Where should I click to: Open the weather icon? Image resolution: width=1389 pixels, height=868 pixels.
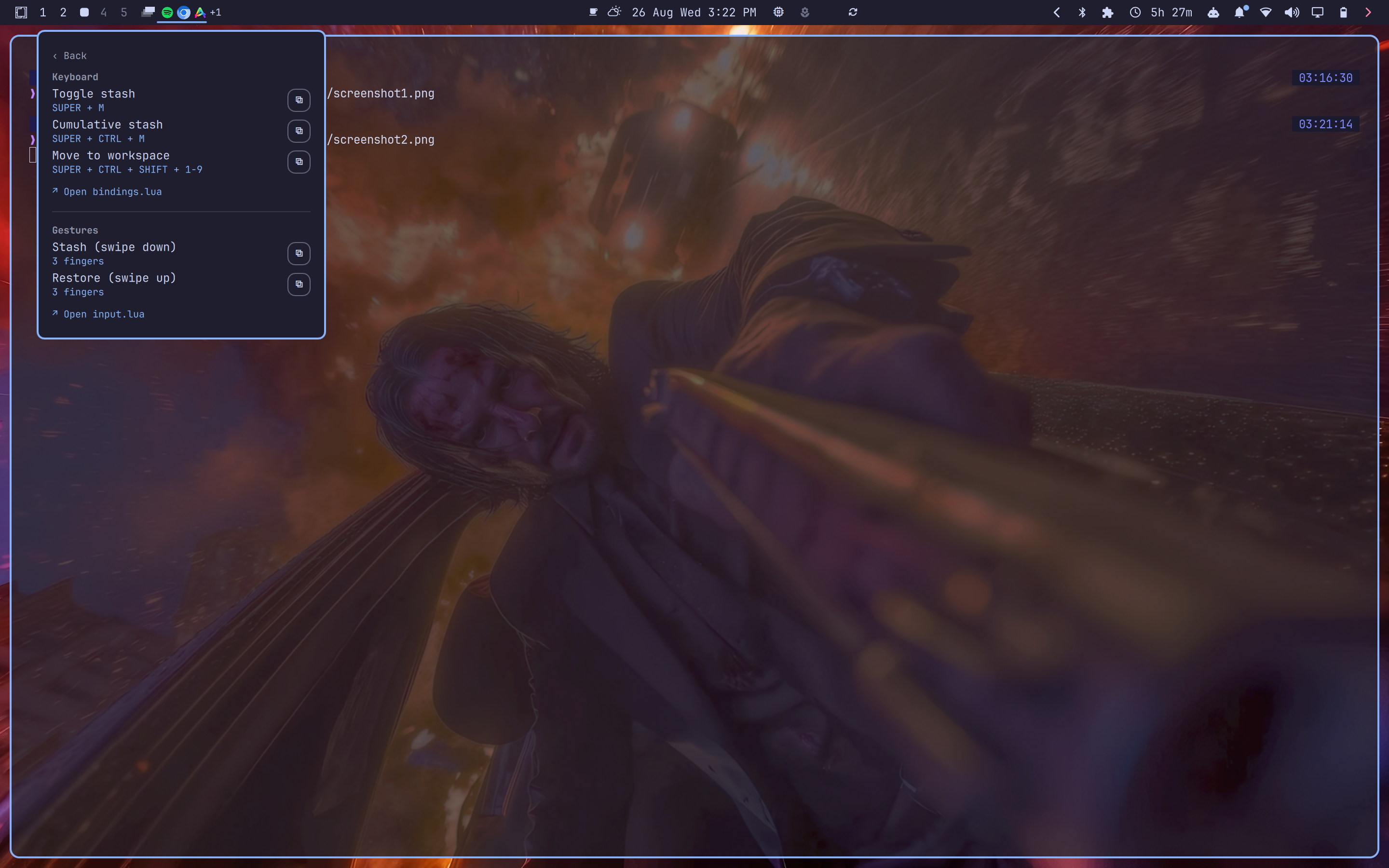pyautogui.click(x=614, y=12)
